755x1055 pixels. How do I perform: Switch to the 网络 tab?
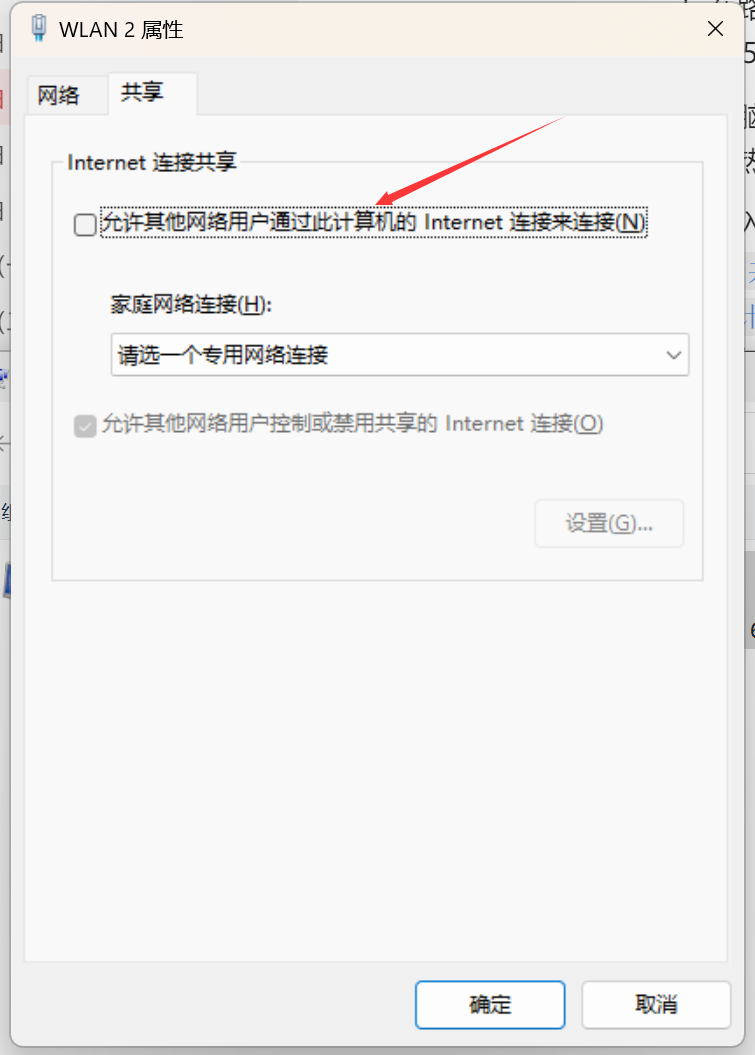[59, 95]
